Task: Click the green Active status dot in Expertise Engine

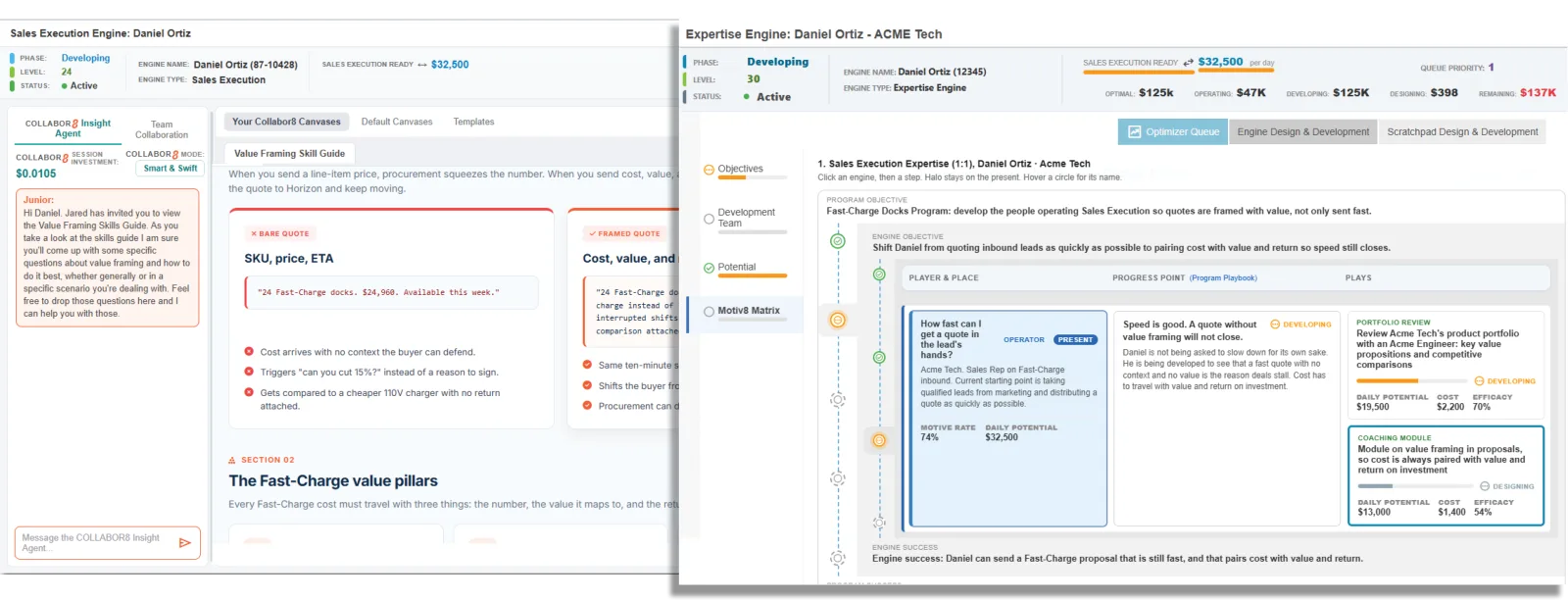Action: pyautogui.click(x=747, y=97)
